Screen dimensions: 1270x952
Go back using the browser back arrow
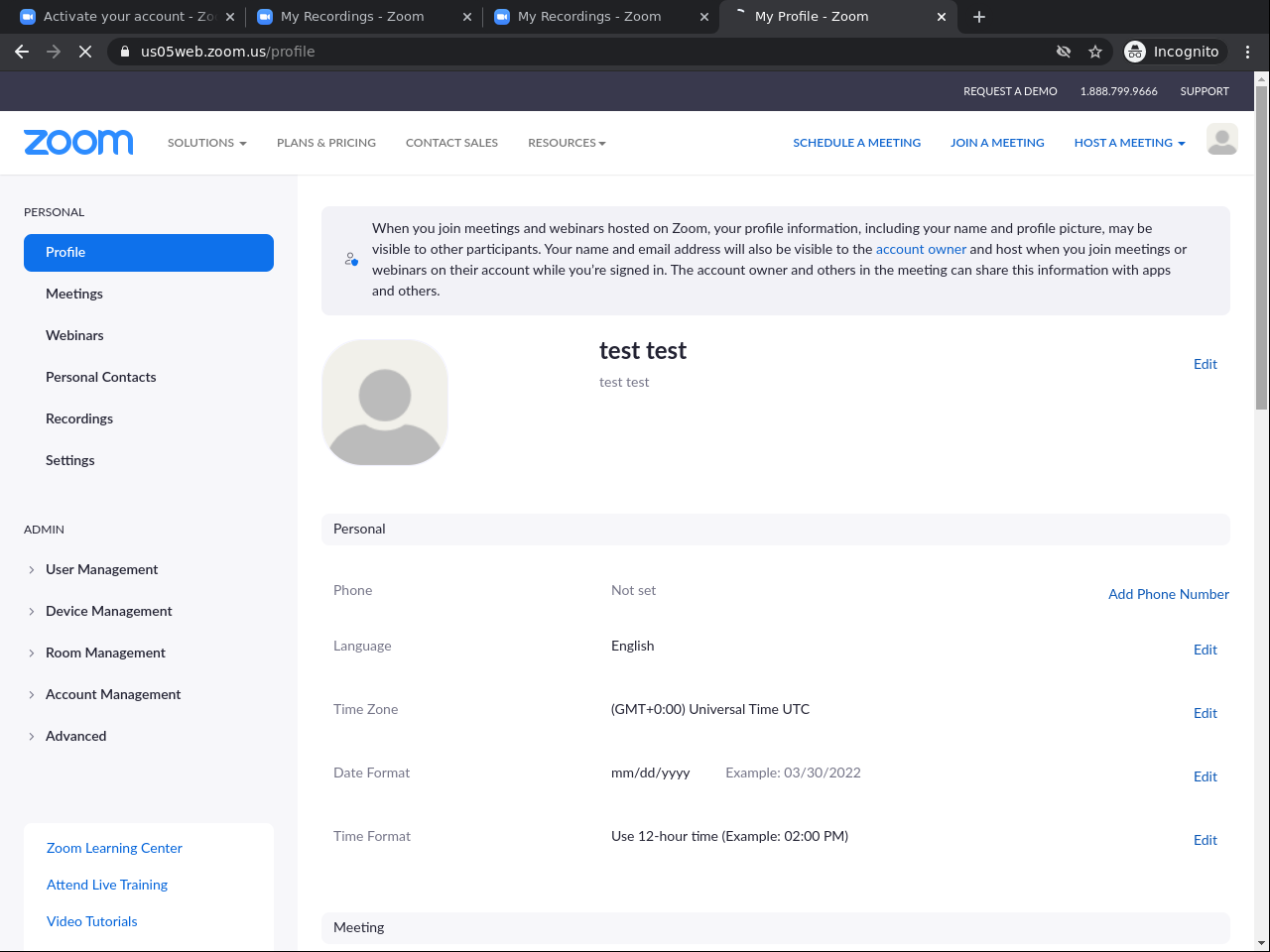pos(22,52)
